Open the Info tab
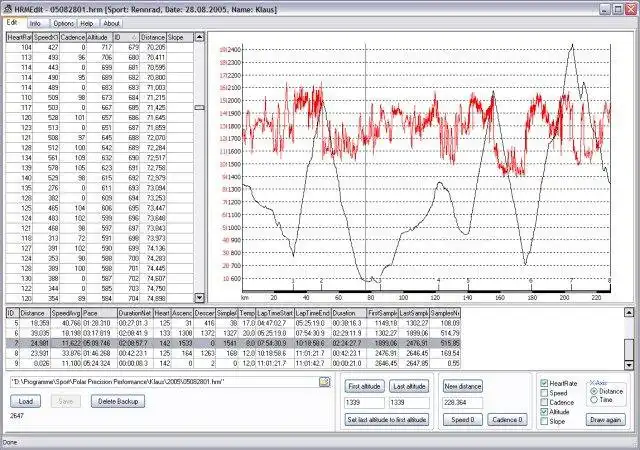Image resolution: width=640 pixels, height=450 pixels. click(35, 24)
